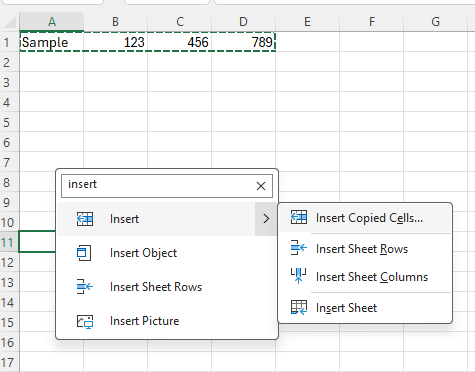Select column B header
Screen dimensions: 475x372
pyautogui.click(x=115, y=22)
